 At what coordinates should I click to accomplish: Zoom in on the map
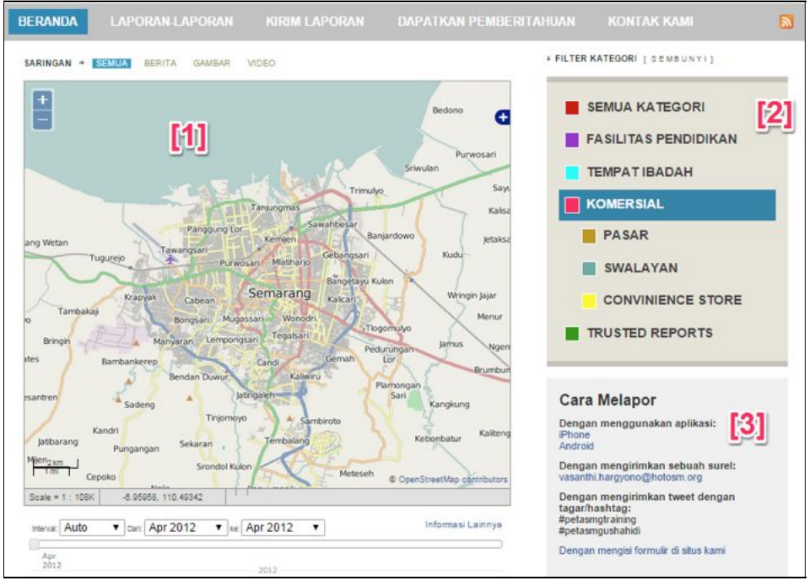[42, 100]
